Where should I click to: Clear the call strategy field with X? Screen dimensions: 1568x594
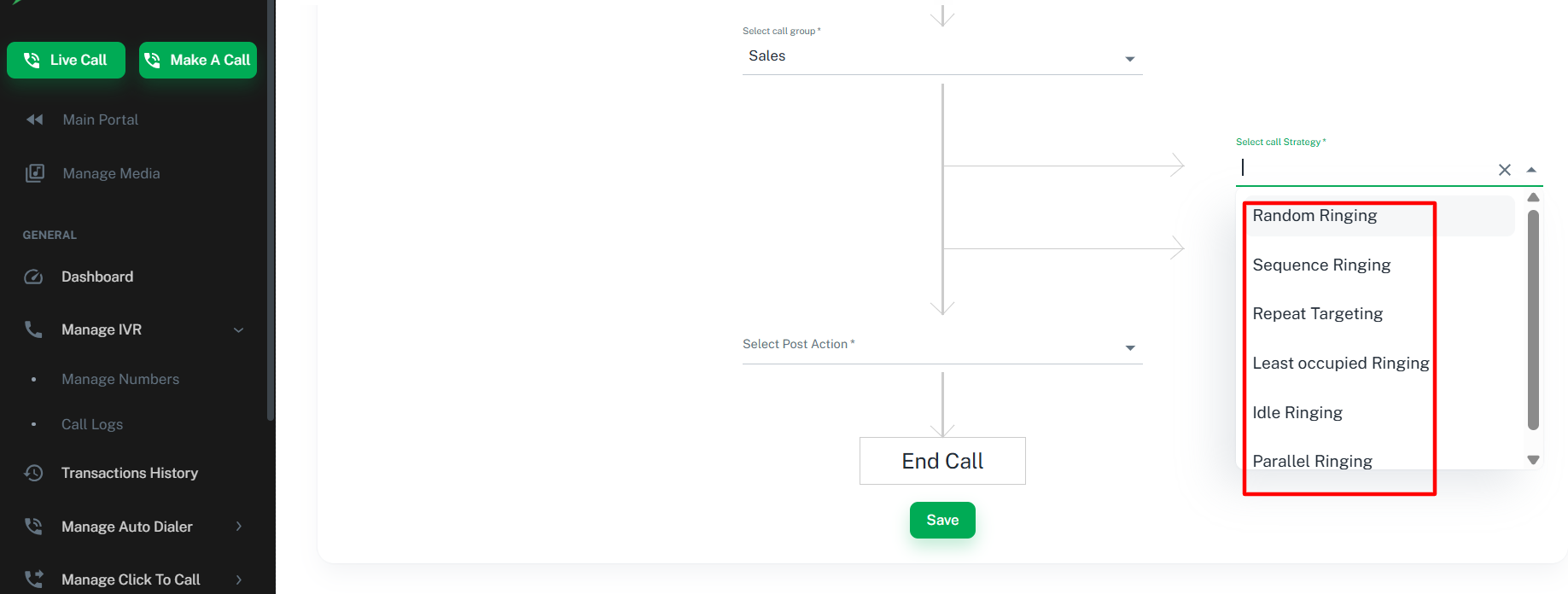[x=1504, y=170]
